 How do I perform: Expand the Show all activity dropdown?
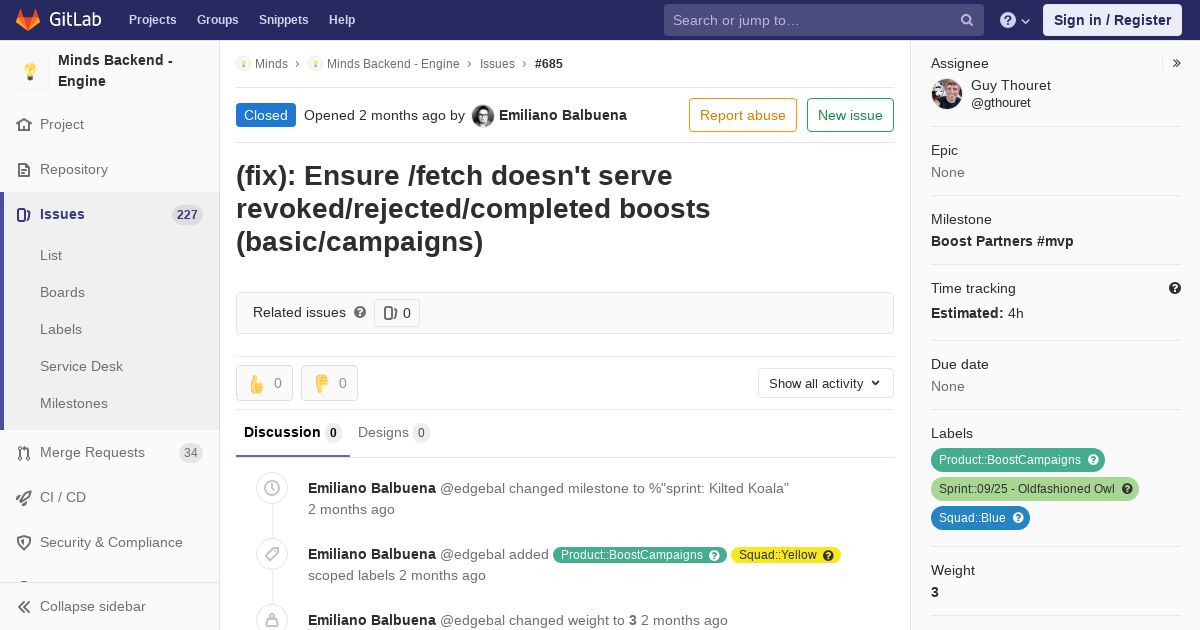825,383
